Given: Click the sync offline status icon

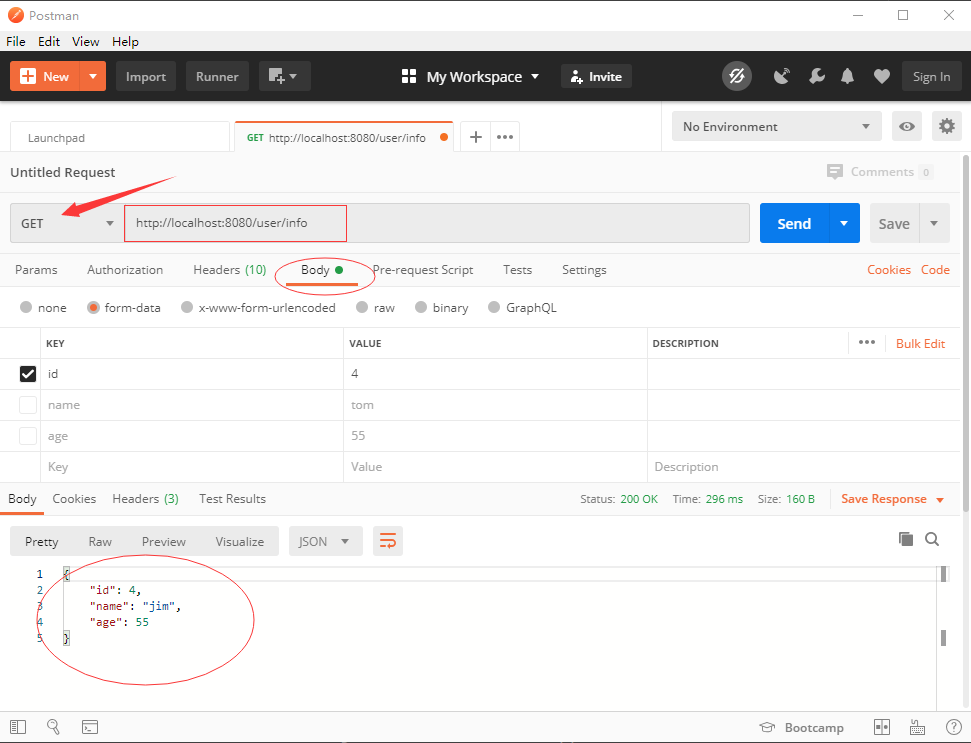Looking at the screenshot, I should [736, 76].
